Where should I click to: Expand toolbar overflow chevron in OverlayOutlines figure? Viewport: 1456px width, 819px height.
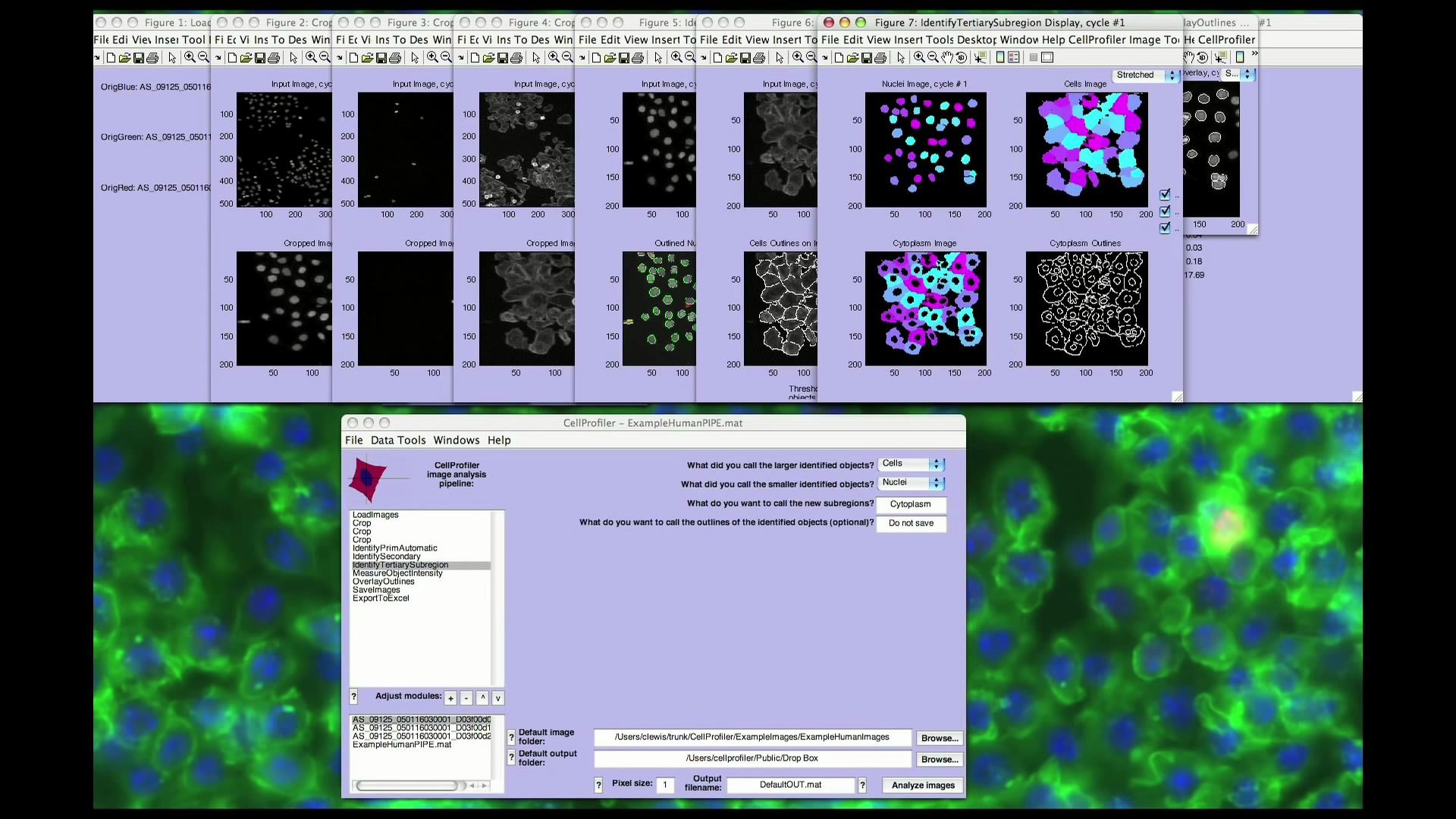(x=1255, y=55)
